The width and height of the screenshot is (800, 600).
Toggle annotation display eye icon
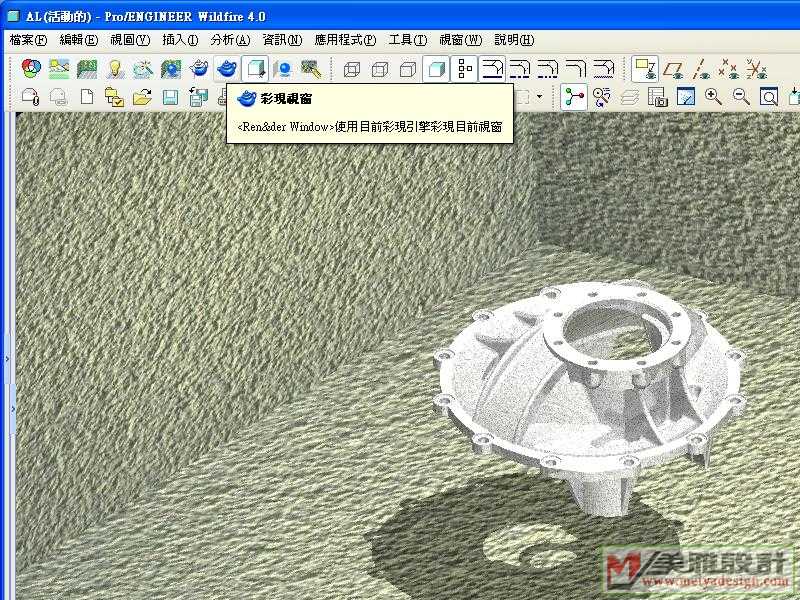click(x=645, y=69)
